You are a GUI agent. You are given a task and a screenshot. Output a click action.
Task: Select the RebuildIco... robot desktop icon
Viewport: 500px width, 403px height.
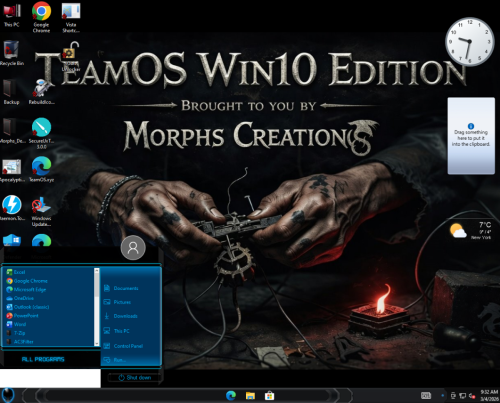click(x=41, y=92)
